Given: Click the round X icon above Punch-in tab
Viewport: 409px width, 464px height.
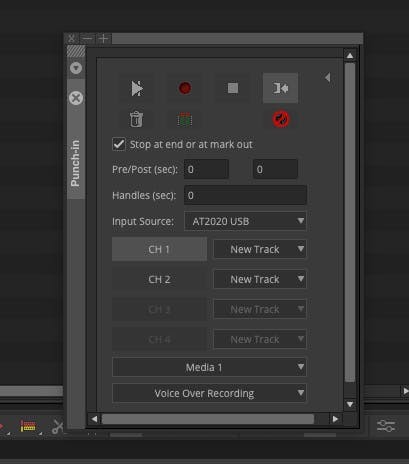Looking at the screenshot, I should (76, 98).
